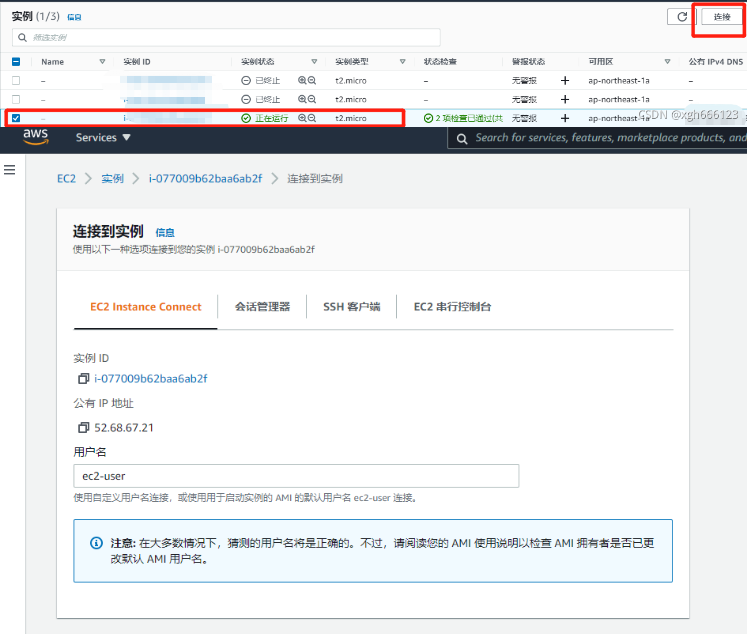Toggle the select-all instances checkbox
The height and width of the screenshot is (634, 748).
[x=16, y=62]
